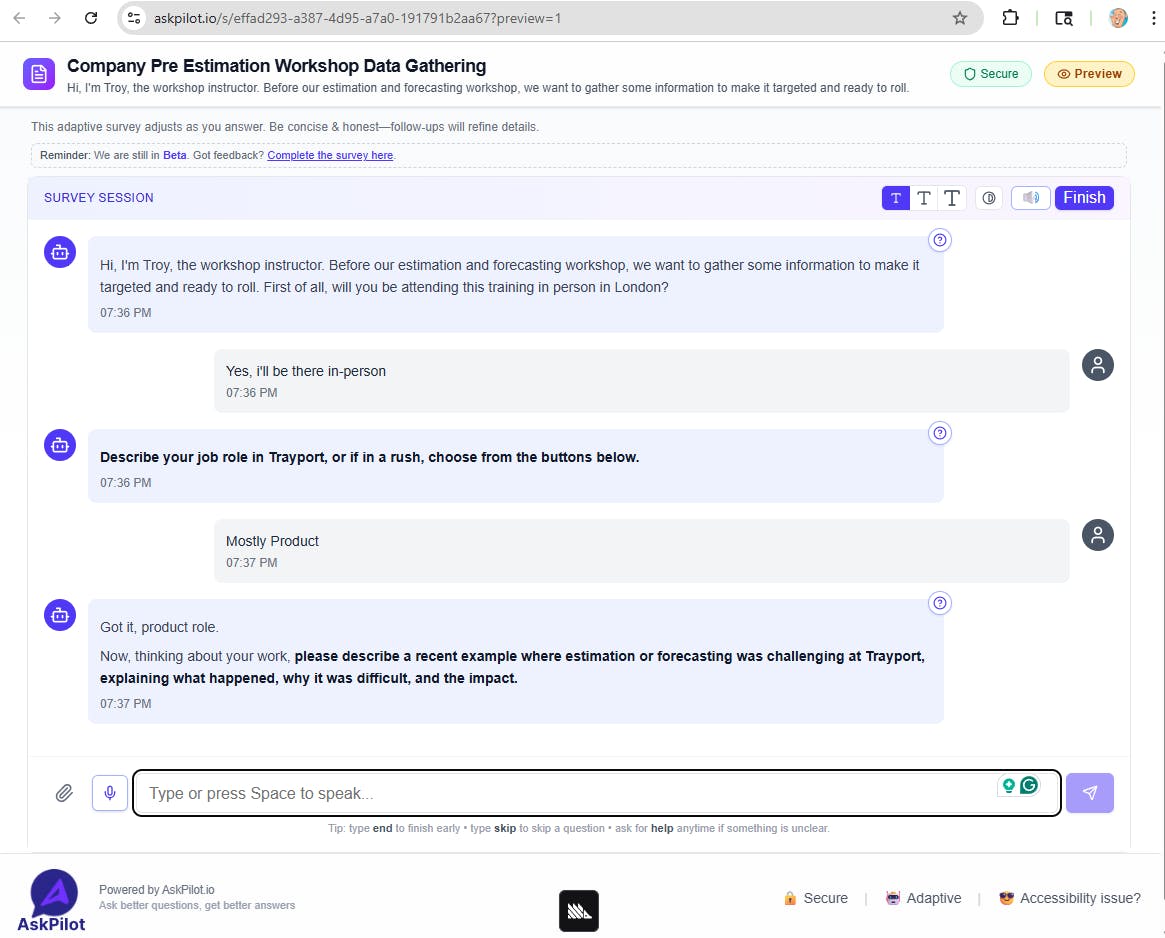Click the AskPilot logo in footer
The image size is (1165, 938).
tap(52, 901)
